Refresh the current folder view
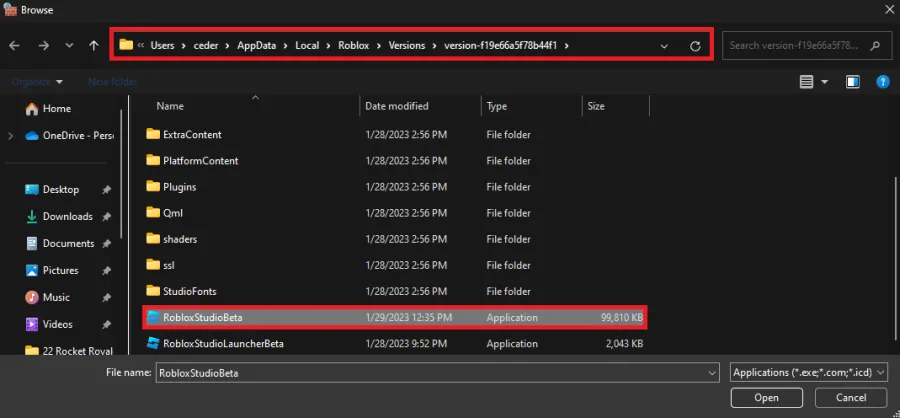This screenshot has height=418, width=900. (695, 47)
